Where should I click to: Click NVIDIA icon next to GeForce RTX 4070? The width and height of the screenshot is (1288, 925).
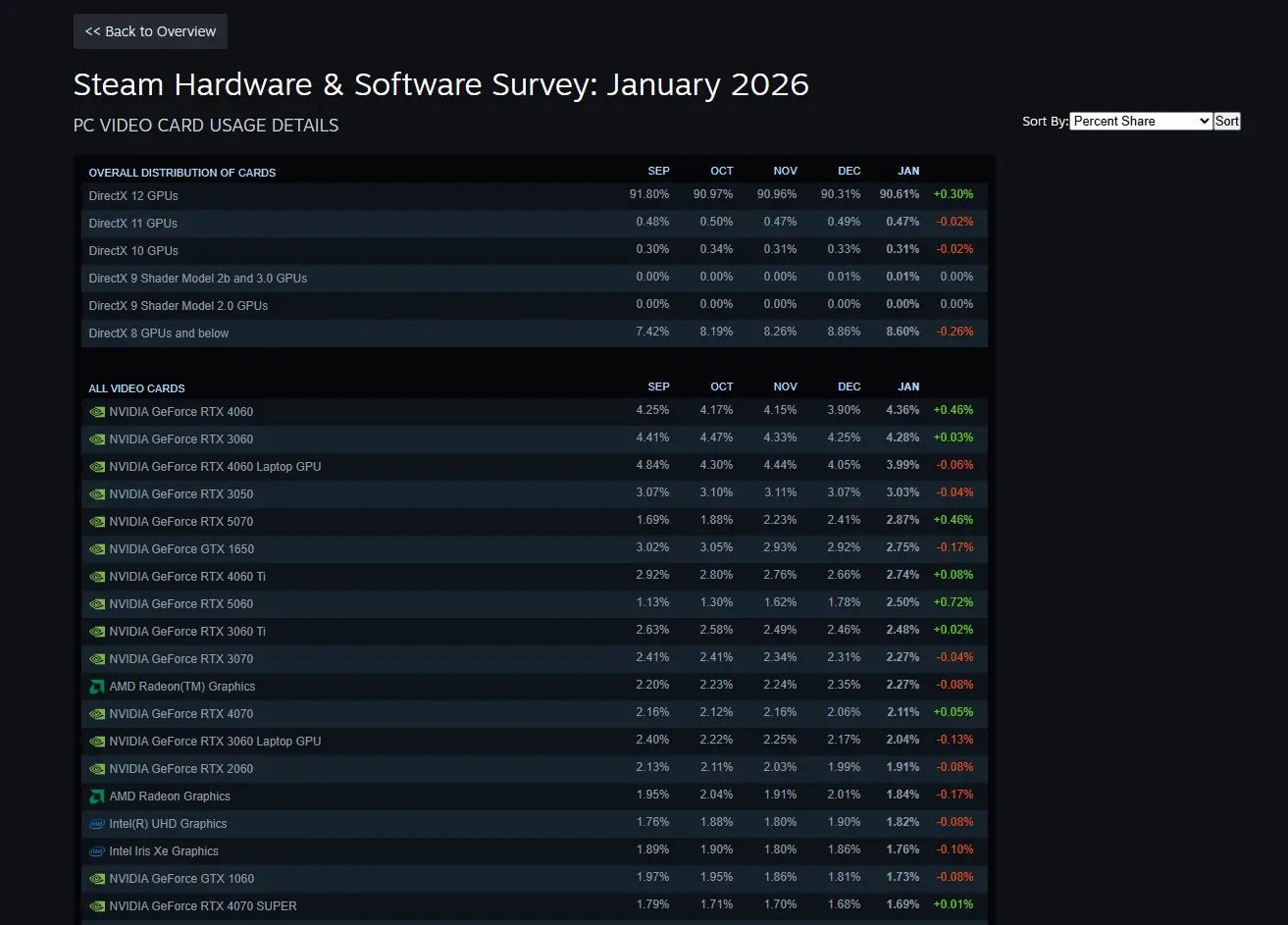tap(97, 714)
